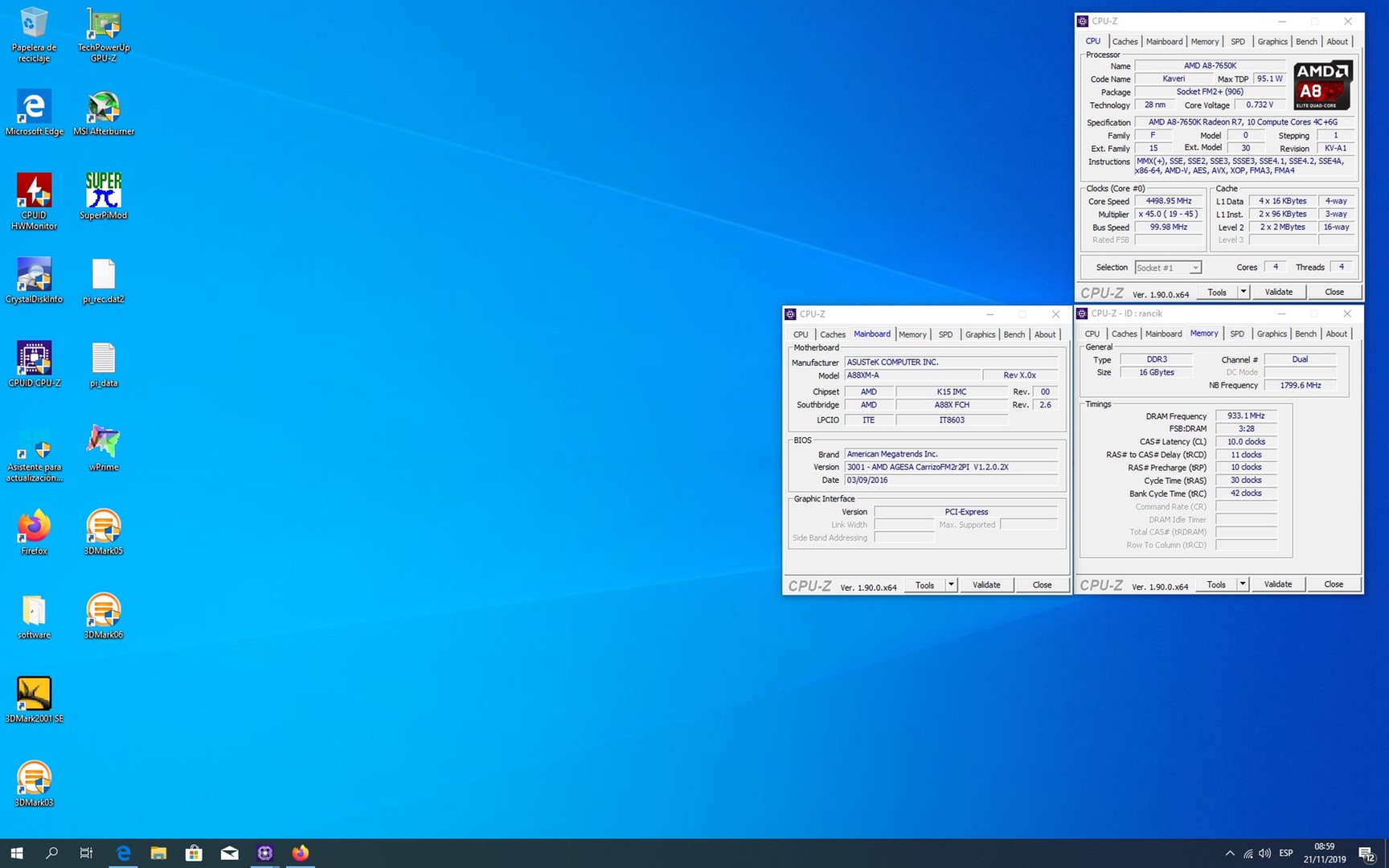Open About tab in Memory window
The width and height of the screenshot is (1389, 868).
pyautogui.click(x=1336, y=334)
